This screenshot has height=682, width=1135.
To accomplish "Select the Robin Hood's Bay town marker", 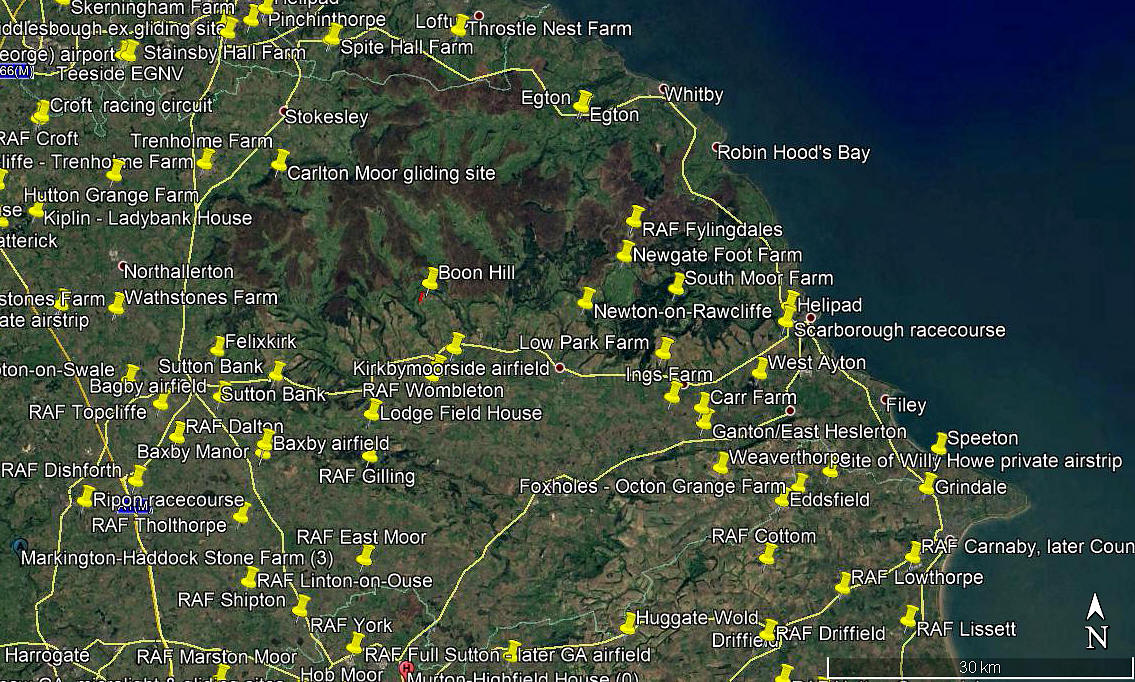I will 717,147.
